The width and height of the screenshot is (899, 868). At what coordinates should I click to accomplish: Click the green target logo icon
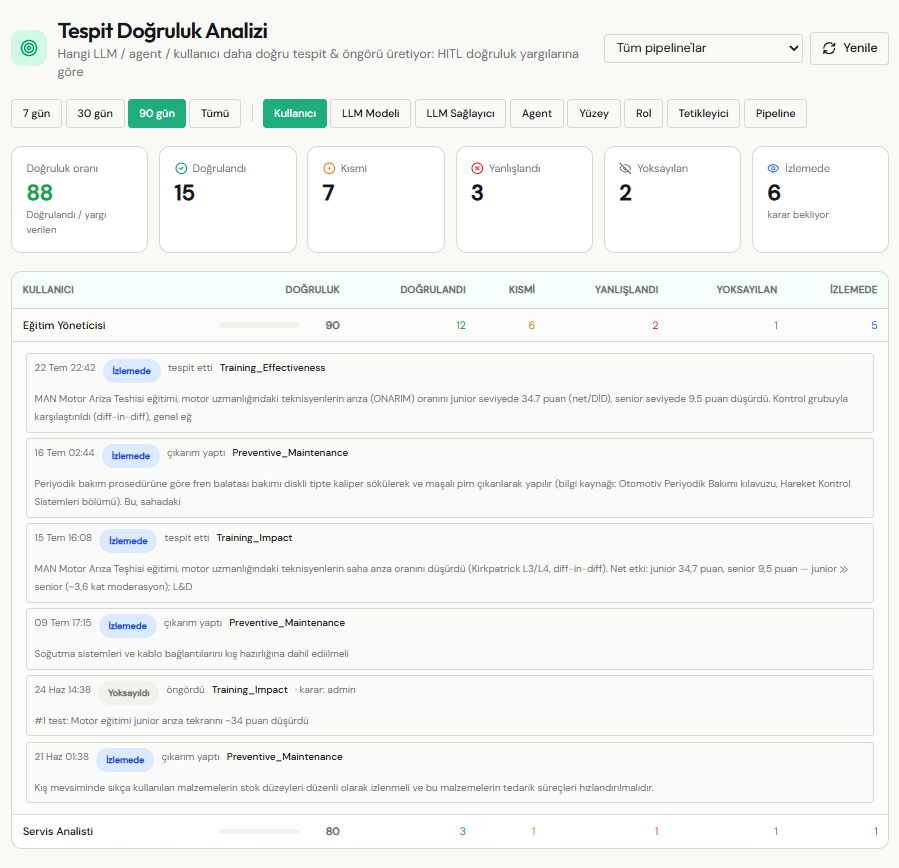29,48
